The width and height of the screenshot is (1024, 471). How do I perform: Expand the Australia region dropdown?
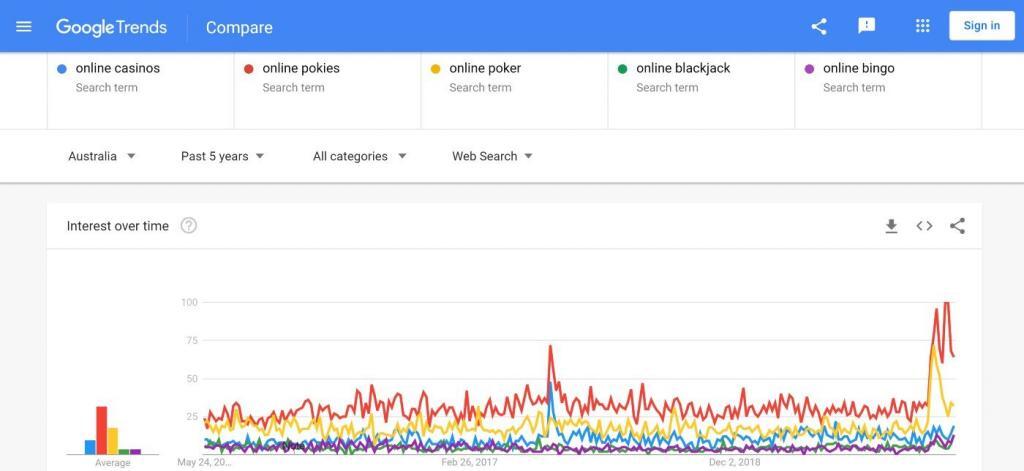click(x=102, y=156)
